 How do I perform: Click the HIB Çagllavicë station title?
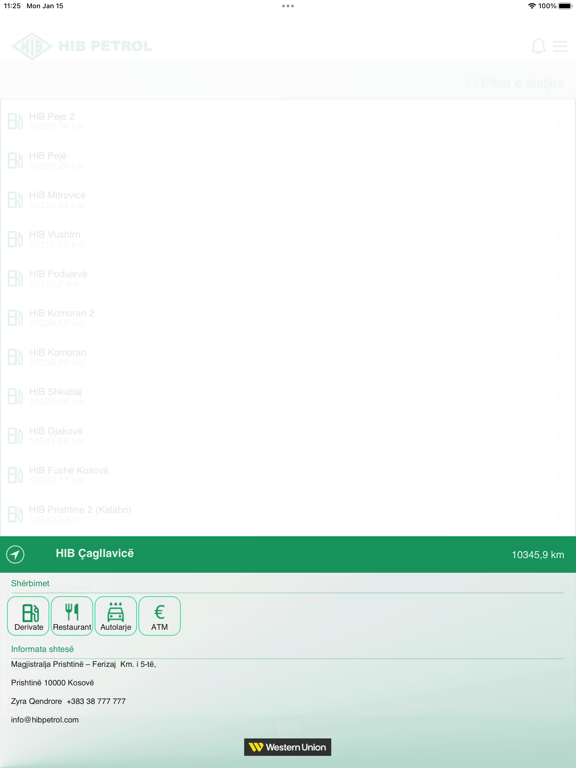pos(95,553)
